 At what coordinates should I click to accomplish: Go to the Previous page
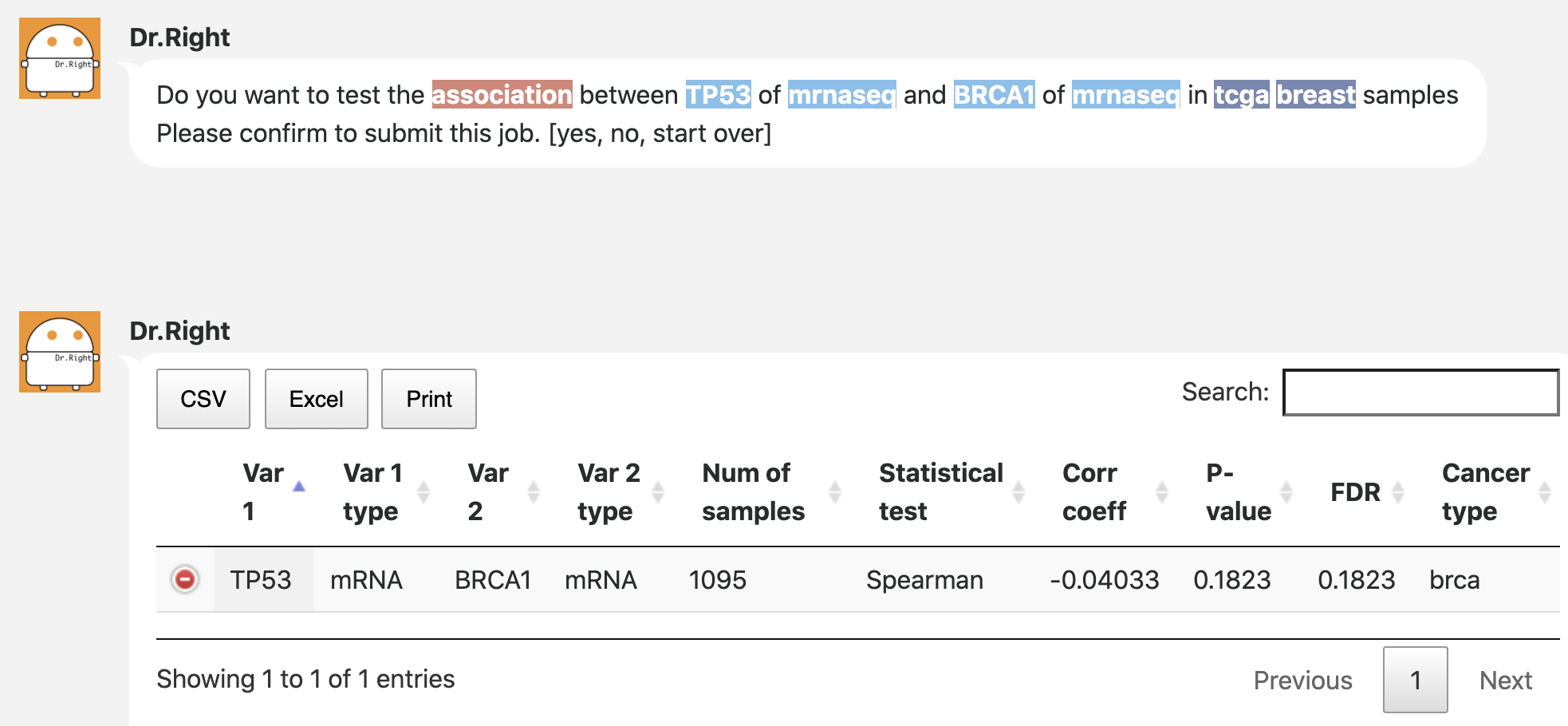(x=1302, y=680)
